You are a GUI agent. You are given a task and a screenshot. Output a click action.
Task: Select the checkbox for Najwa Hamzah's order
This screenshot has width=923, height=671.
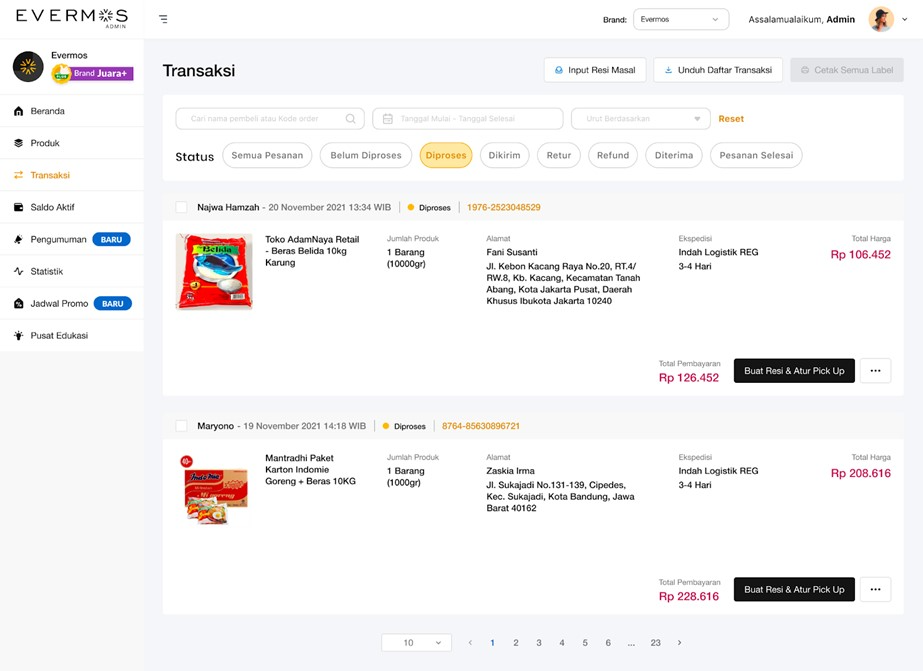coord(181,207)
